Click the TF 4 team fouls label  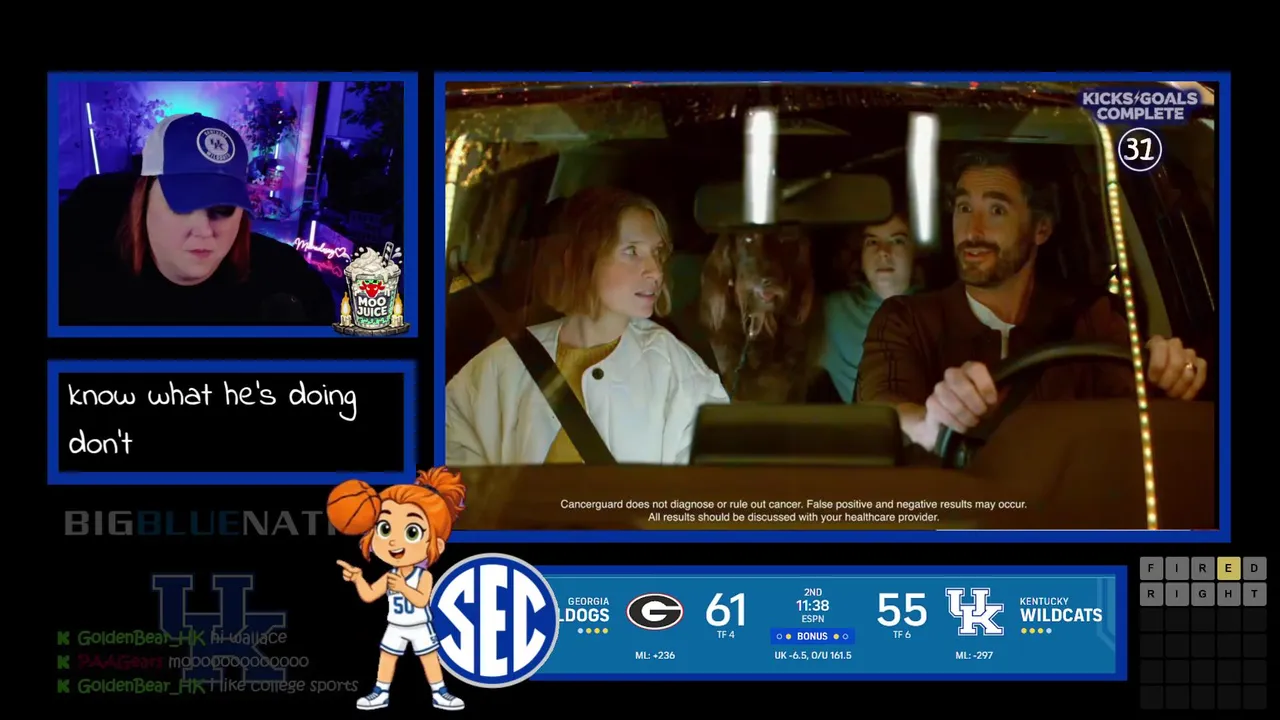[726, 635]
